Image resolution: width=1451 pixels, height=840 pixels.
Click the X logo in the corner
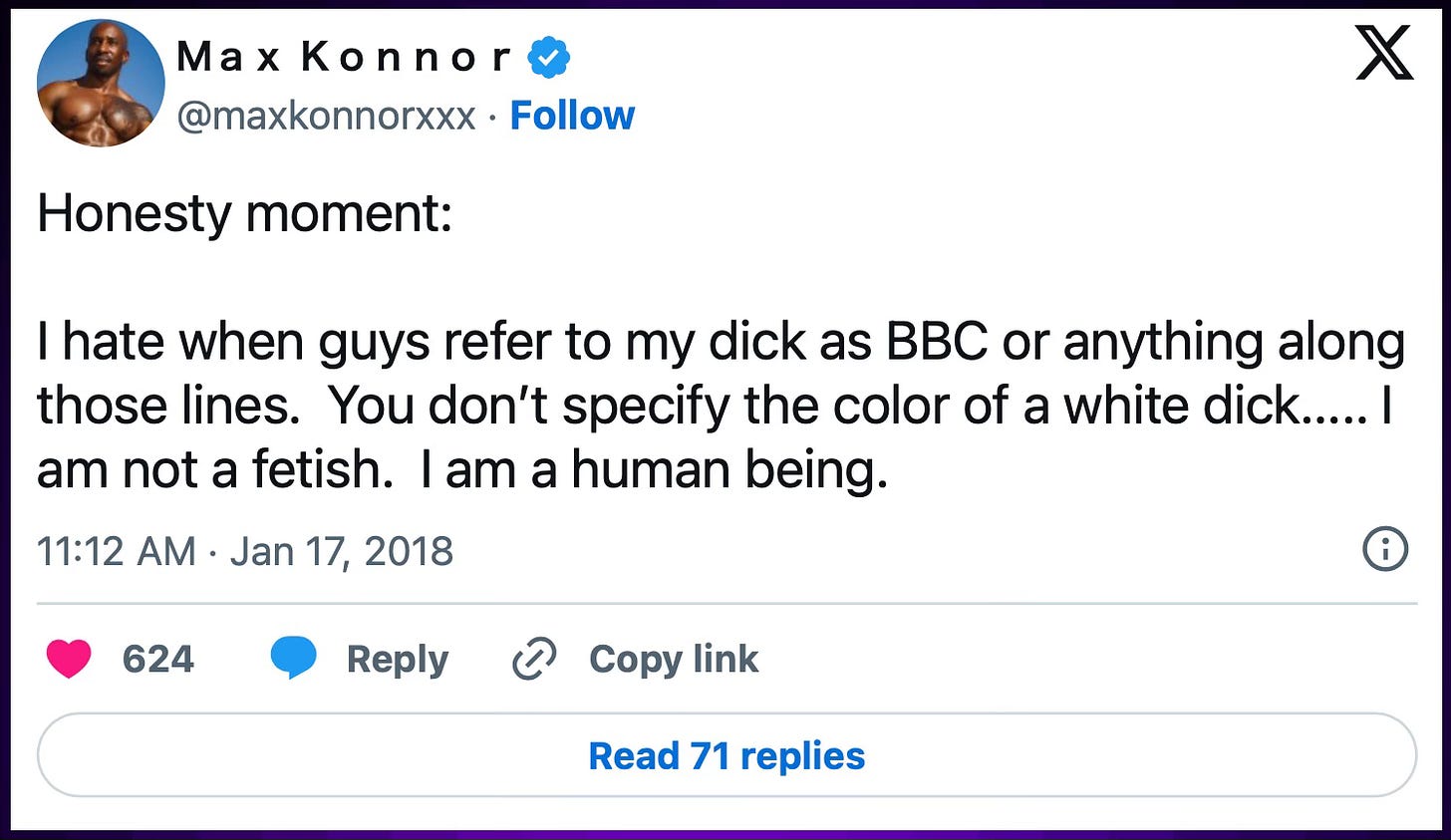click(1384, 53)
